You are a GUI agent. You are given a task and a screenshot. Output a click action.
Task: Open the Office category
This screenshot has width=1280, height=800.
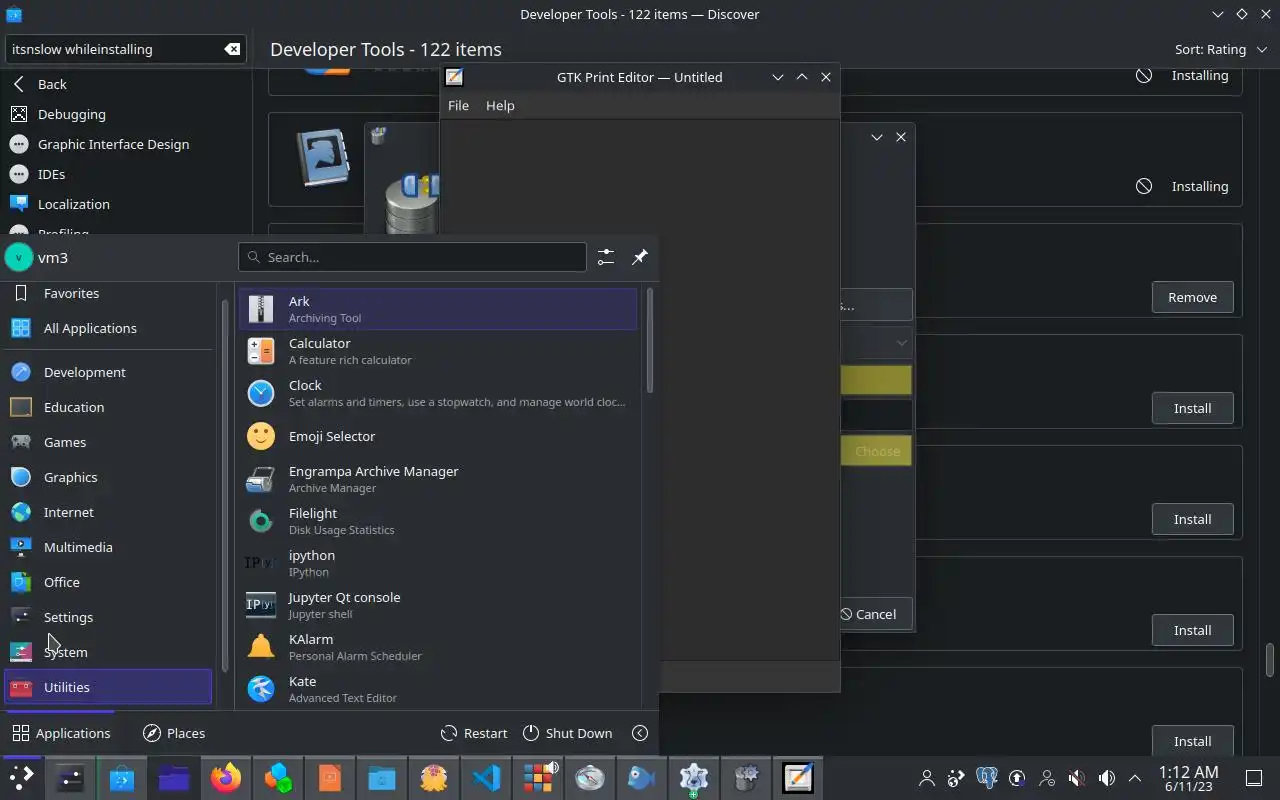pyautogui.click(x=108, y=582)
